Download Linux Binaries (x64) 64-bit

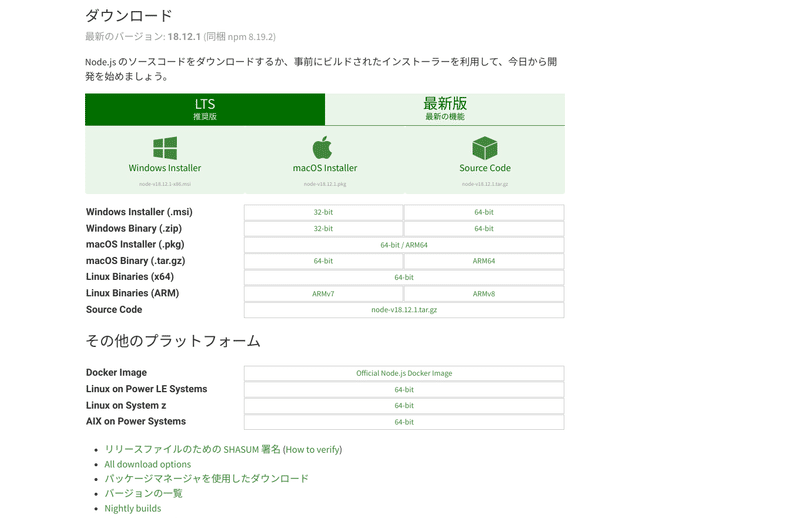404,278
